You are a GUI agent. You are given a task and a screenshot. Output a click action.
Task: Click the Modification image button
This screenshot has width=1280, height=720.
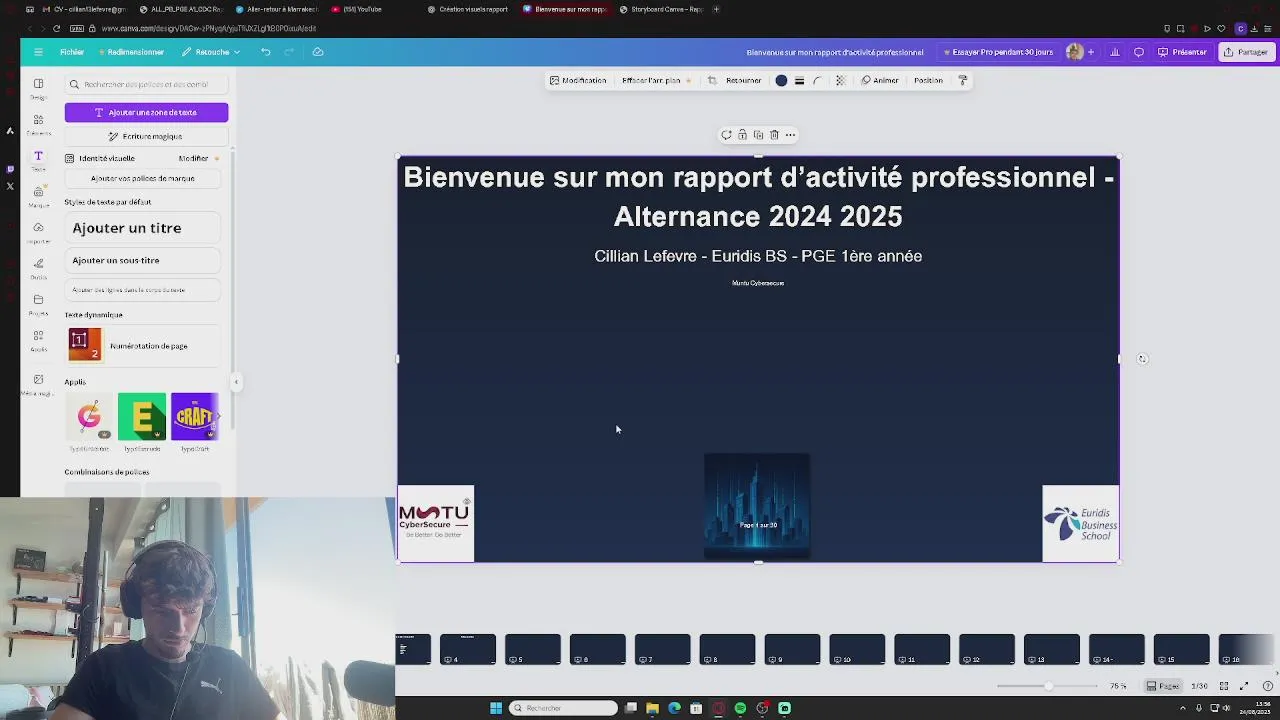[x=578, y=80]
